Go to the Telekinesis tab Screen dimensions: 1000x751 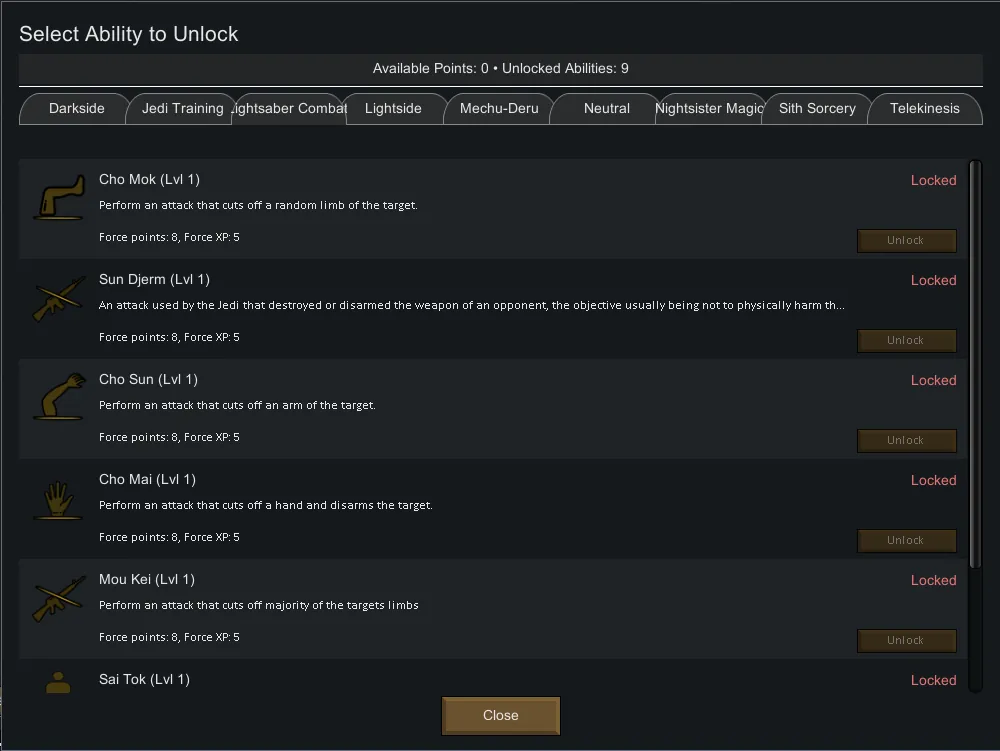pyautogui.click(x=924, y=109)
